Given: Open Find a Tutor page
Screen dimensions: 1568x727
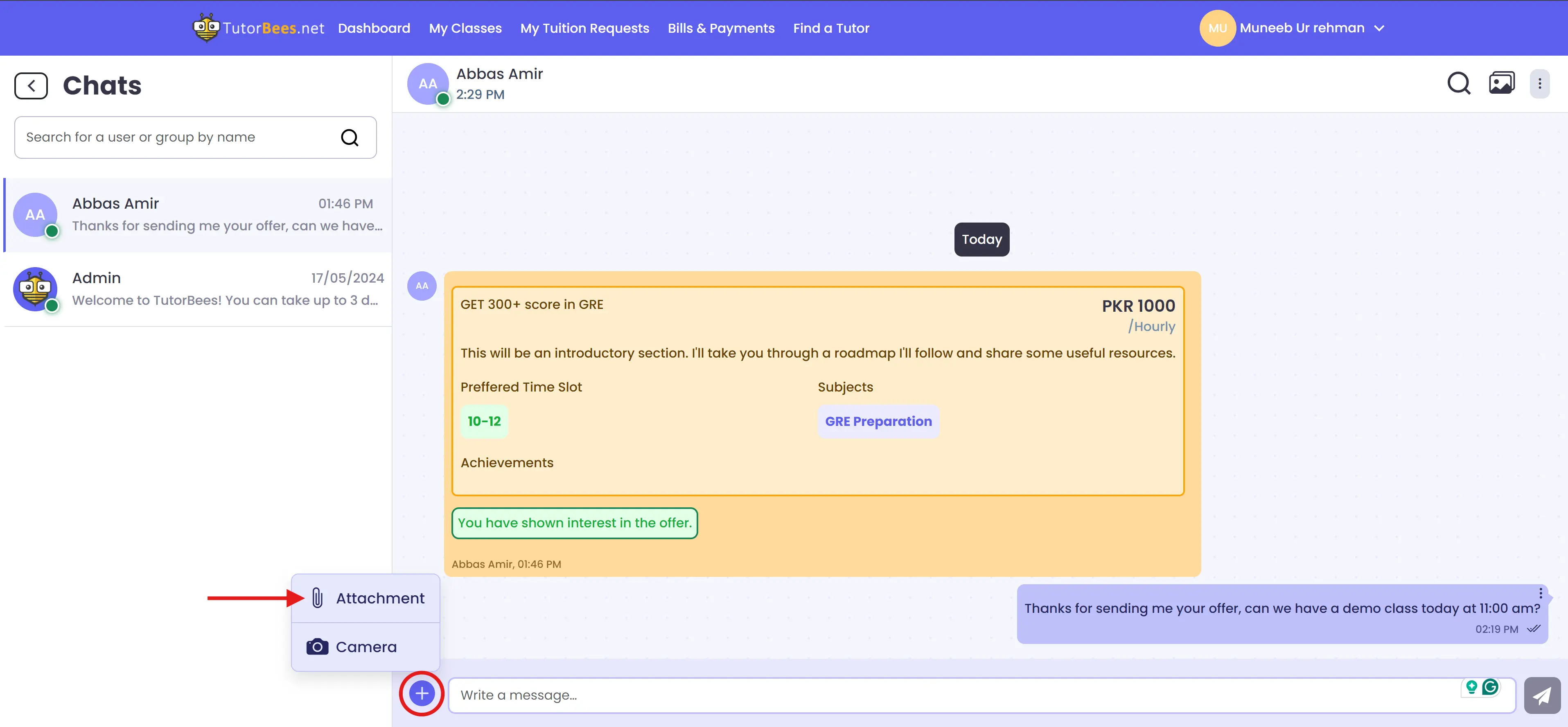Looking at the screenshot, I should [x=831, y=28].
